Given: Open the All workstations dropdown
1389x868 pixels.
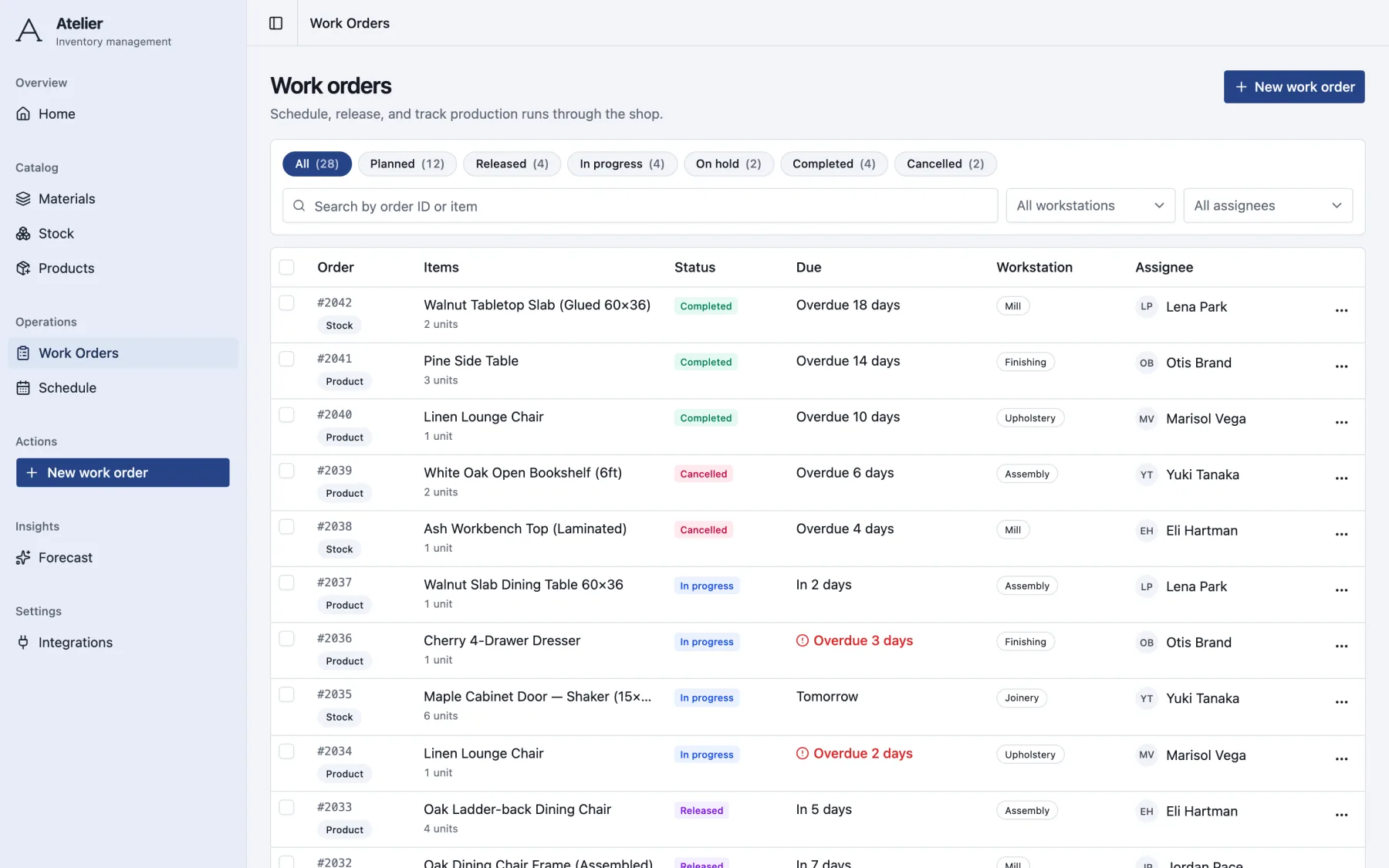Looking at the screenshot, I should [1090, 206].
